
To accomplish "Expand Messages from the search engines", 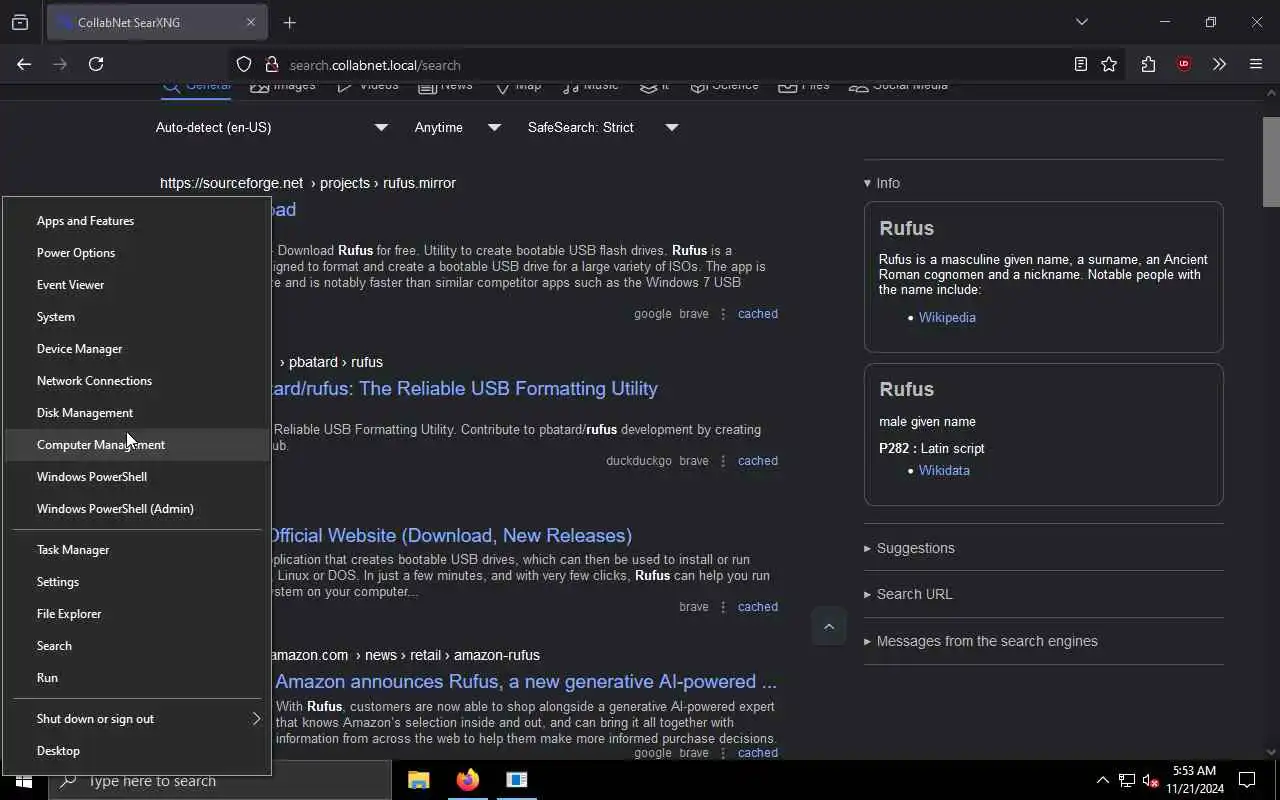I will click(x=980, y=641).
